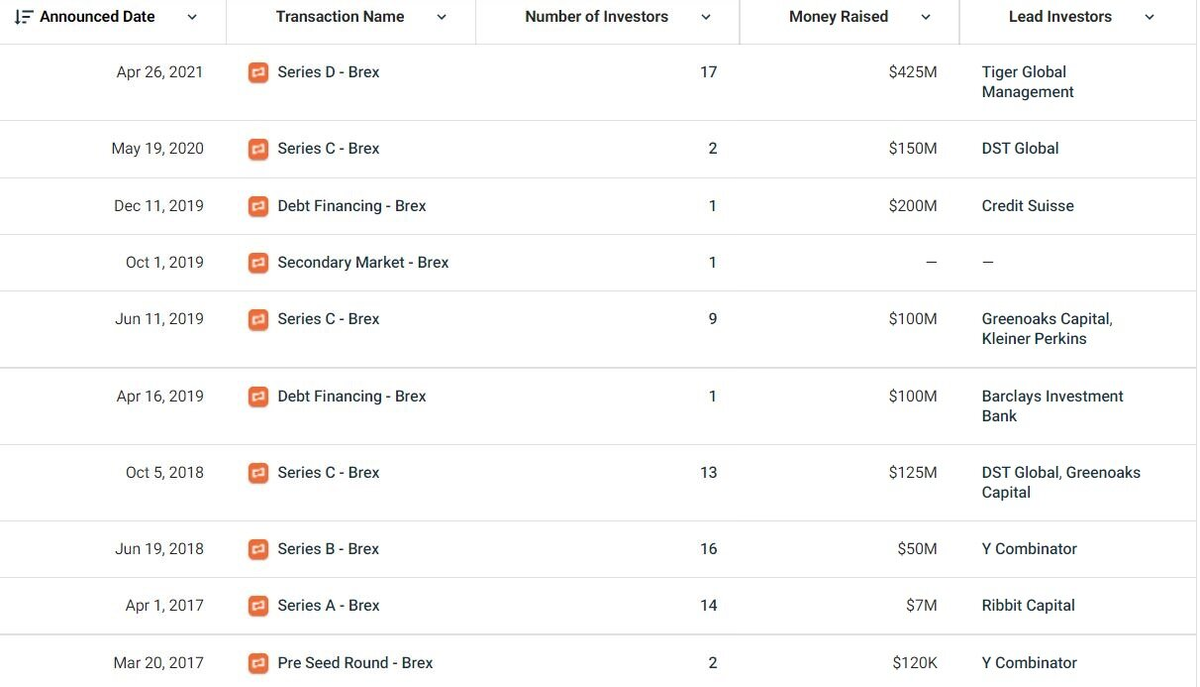Click the sort-order icon beside Announced Date

(22, 16)
